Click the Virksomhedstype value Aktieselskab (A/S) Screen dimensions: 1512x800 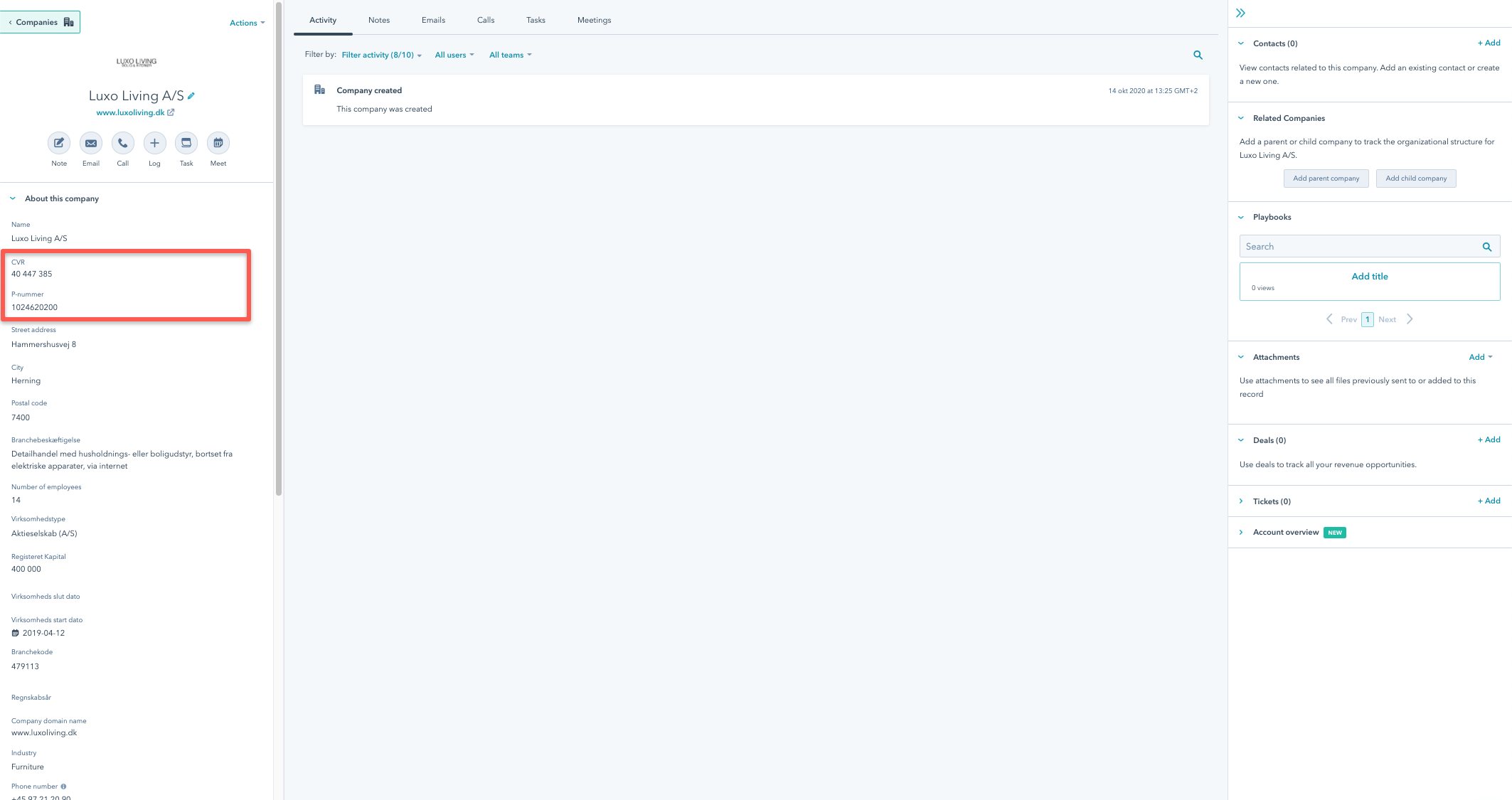point(44,533)
